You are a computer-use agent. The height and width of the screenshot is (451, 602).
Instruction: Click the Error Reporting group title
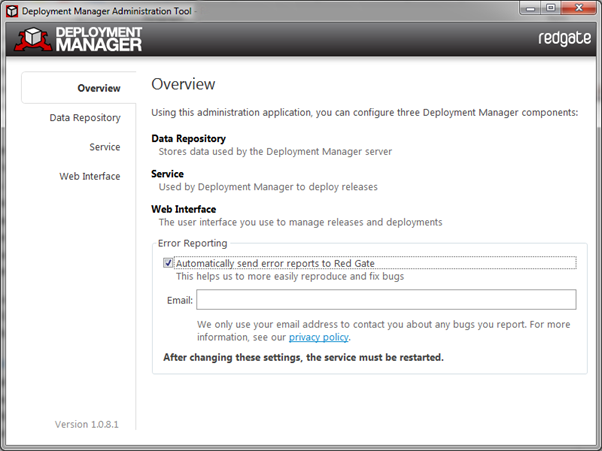pyautogui.click(x=192, y=243)
